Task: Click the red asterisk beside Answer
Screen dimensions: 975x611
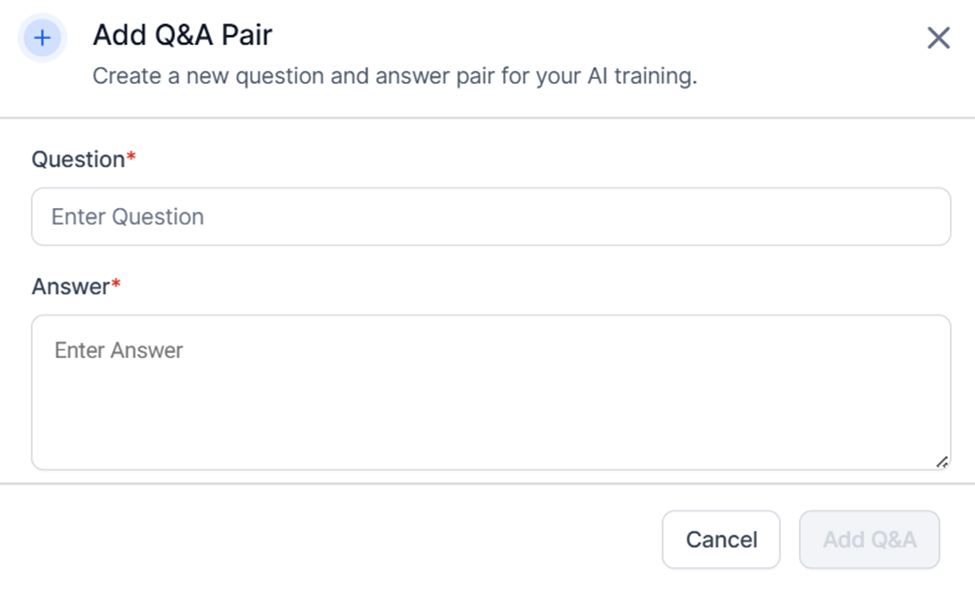Action: coord(116,283)
